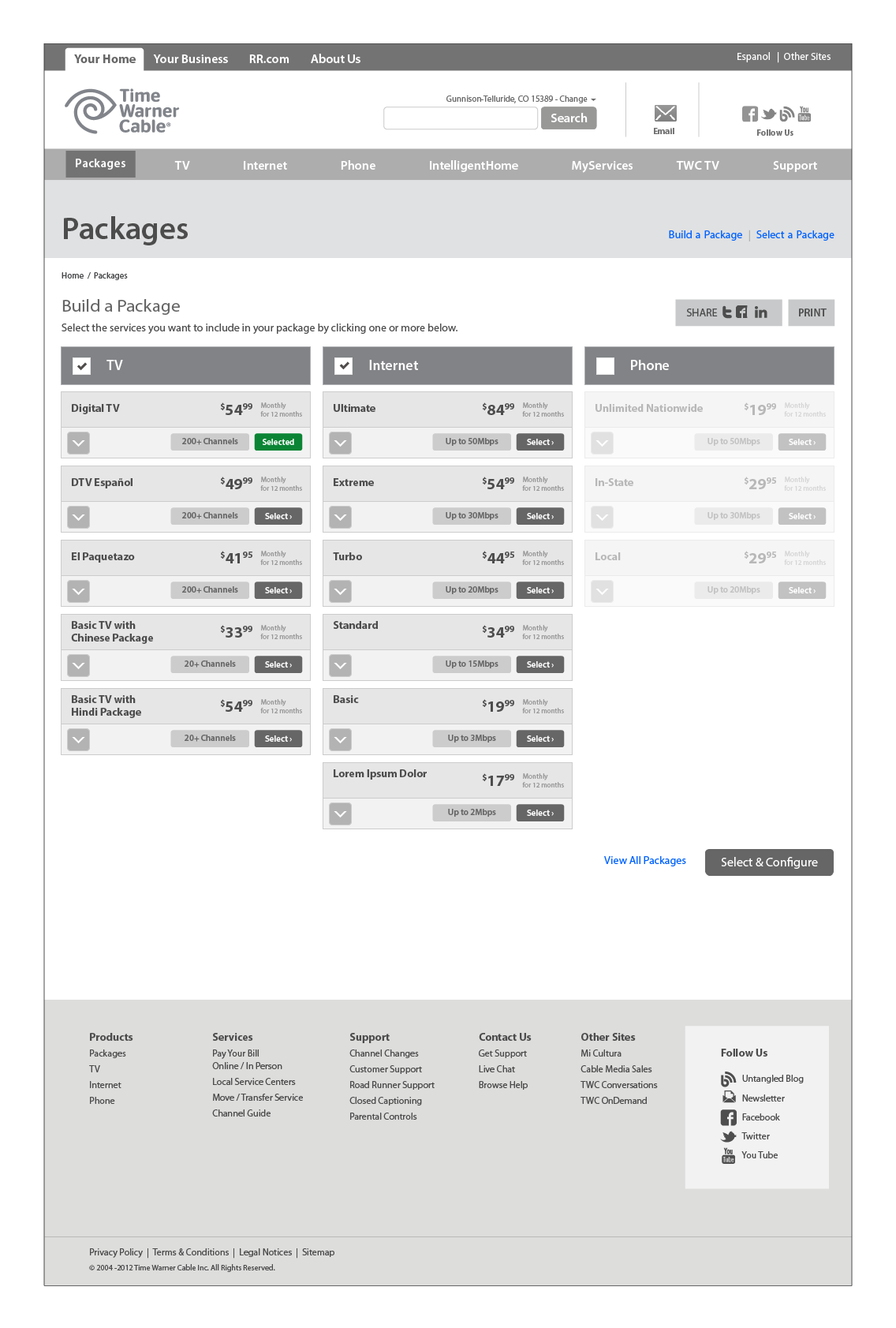Share via Facebook icon in SHARE bar

(741, 312)
